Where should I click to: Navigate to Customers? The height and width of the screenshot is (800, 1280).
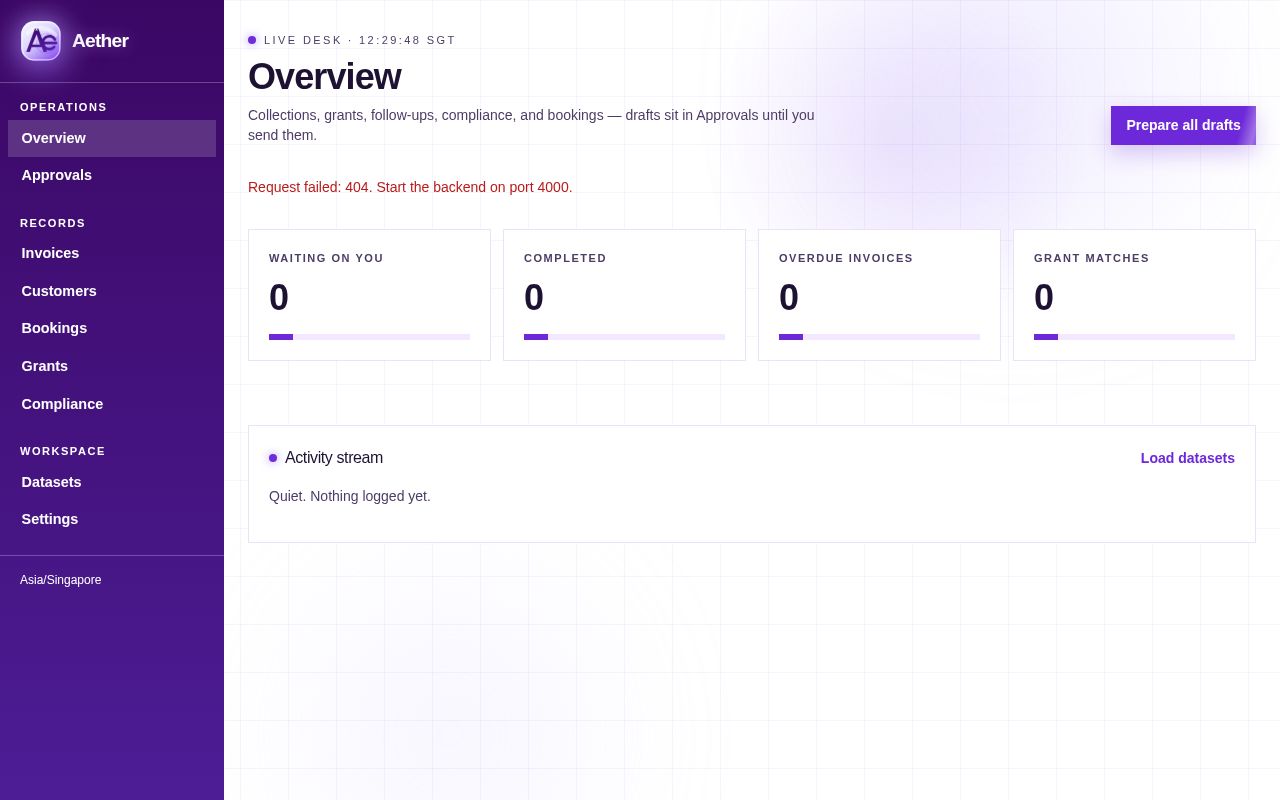click(112, 291)
